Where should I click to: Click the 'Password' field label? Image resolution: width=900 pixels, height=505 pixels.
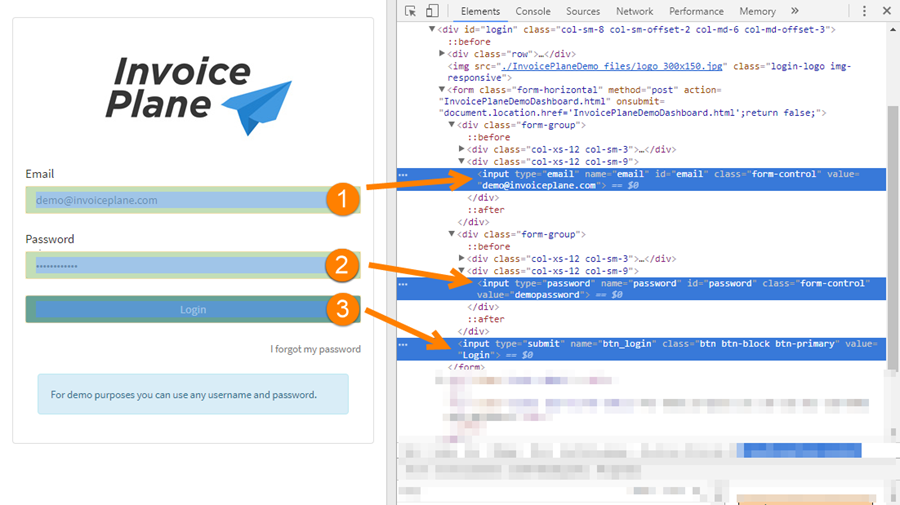[x=50, y=239]
